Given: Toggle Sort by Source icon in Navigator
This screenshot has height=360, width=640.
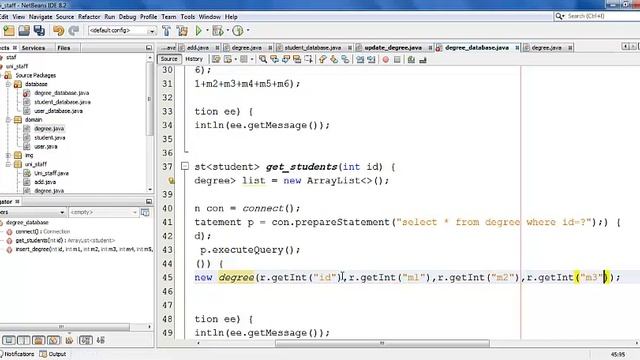Looking at the screenshot, I should pos(100,340).
